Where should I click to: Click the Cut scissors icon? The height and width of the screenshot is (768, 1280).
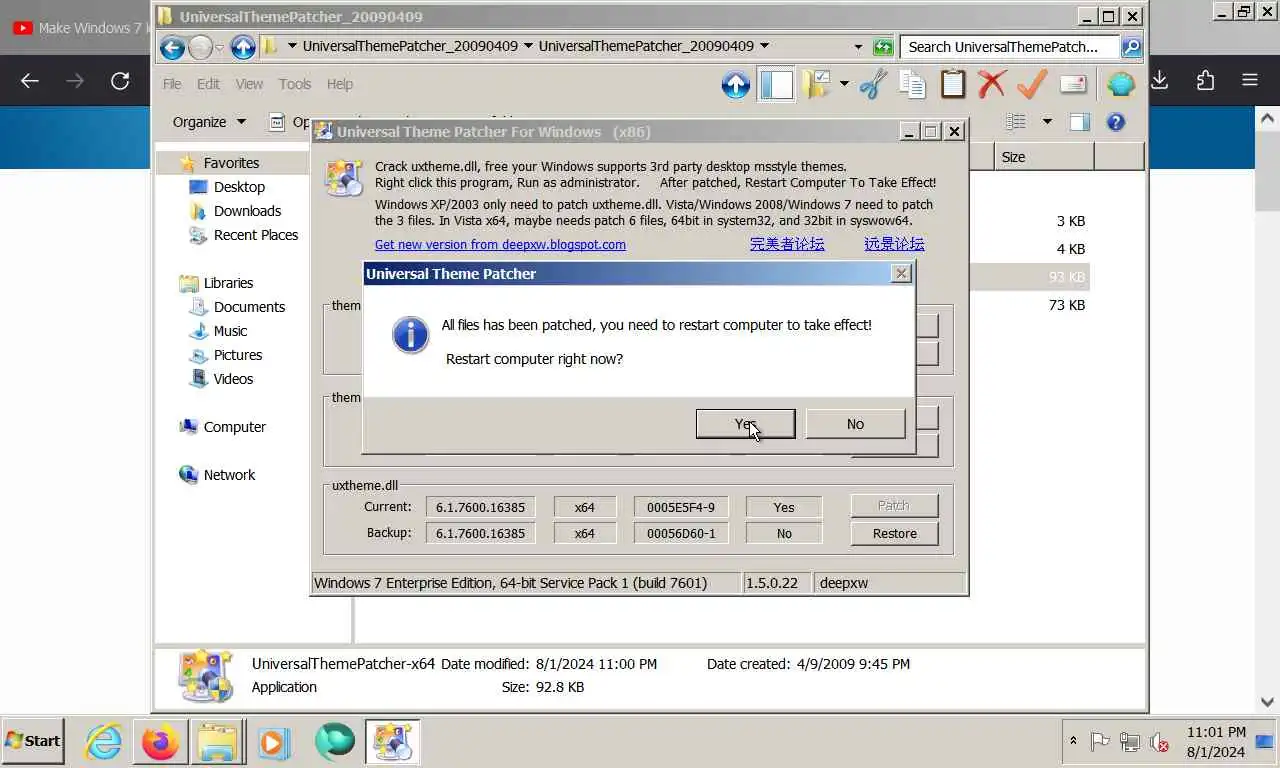pyautogui.click(x=873, y=85)
